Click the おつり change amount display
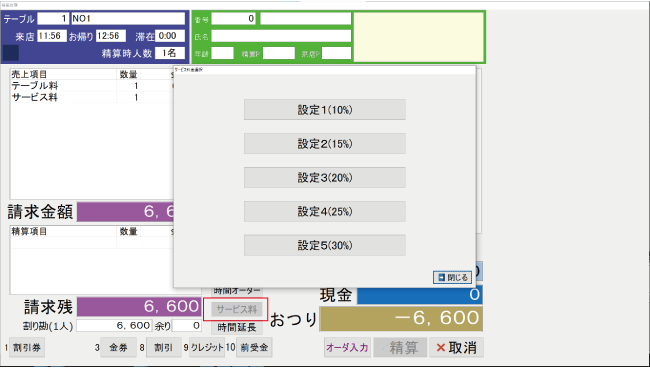Screen dimensions: 650x368 pos(401,319)
